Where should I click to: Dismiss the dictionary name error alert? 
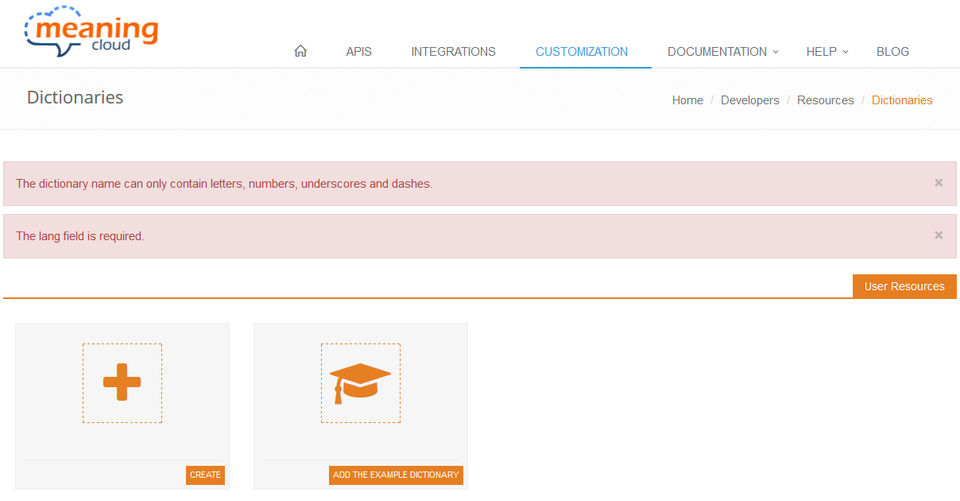(x=938, y=183)
